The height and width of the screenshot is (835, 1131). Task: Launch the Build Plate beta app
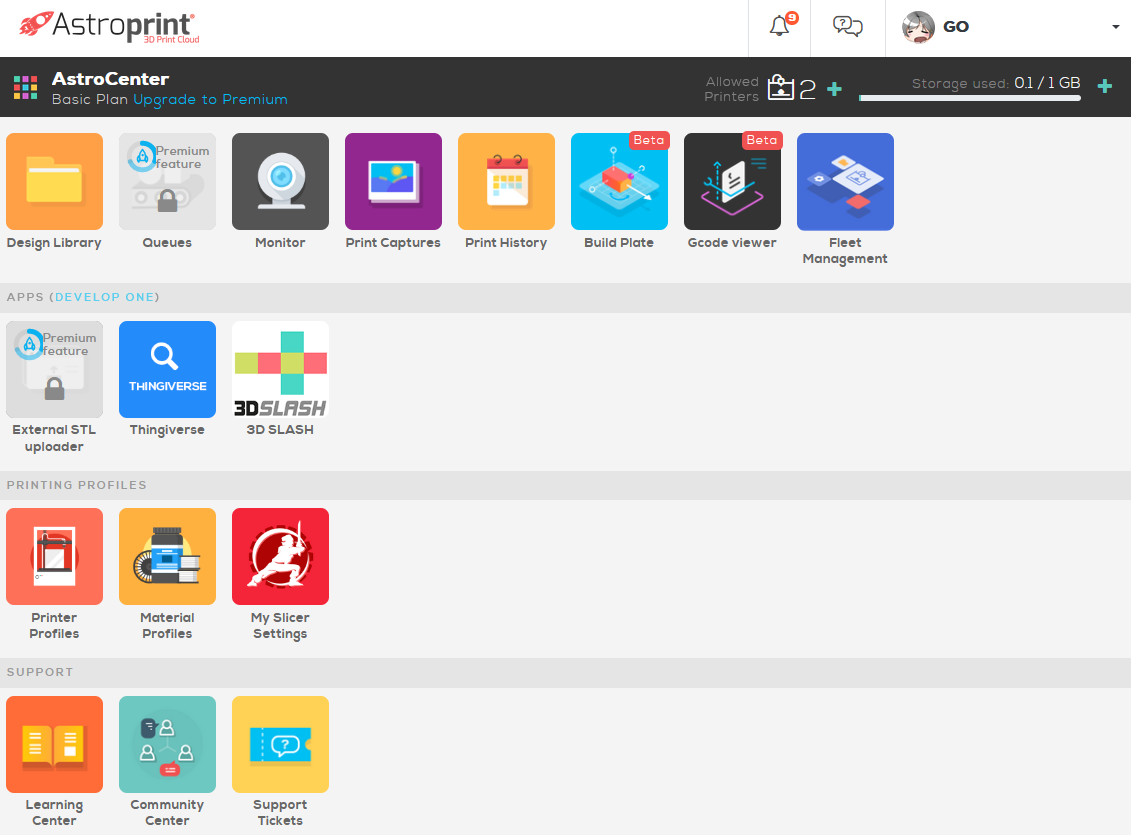pyautogui.click(x=619, y=181)
